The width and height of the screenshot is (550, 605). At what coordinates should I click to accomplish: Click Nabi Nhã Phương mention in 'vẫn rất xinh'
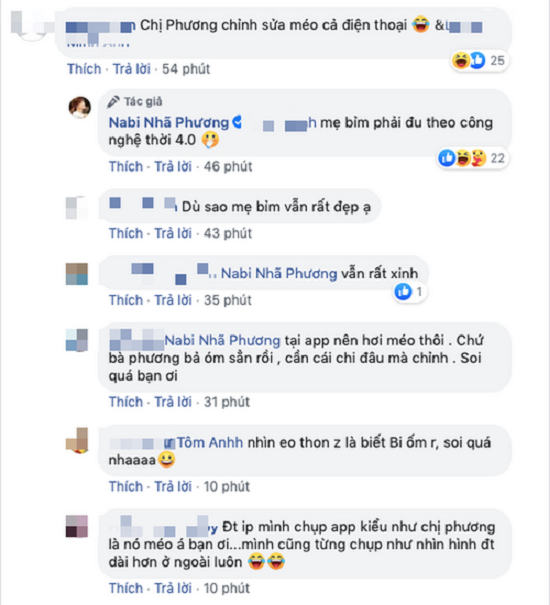pos(279,274)
